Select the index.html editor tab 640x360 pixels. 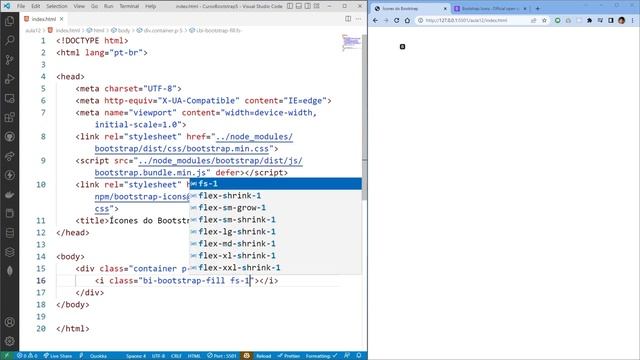(x=43, y=19)
